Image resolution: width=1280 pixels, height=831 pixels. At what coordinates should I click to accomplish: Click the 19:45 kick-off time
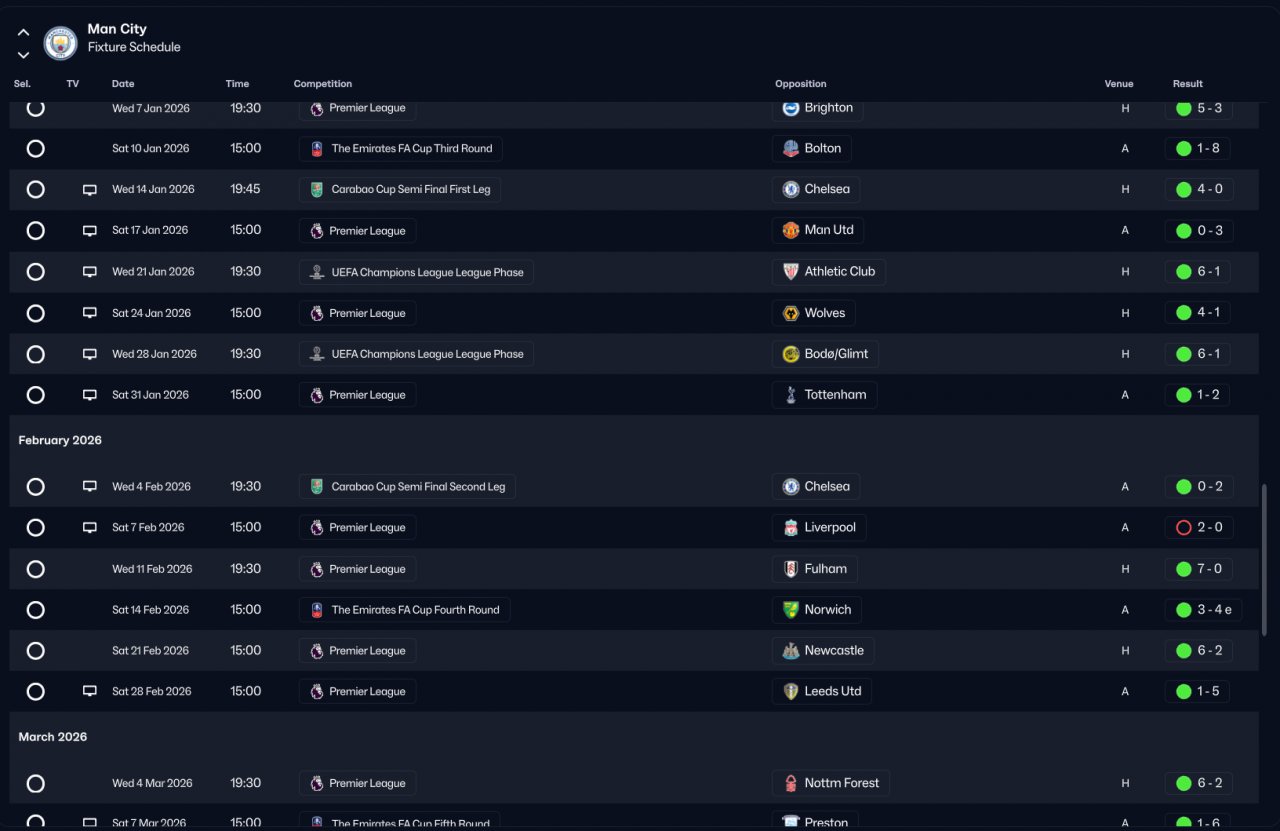[x=246, y=189]
